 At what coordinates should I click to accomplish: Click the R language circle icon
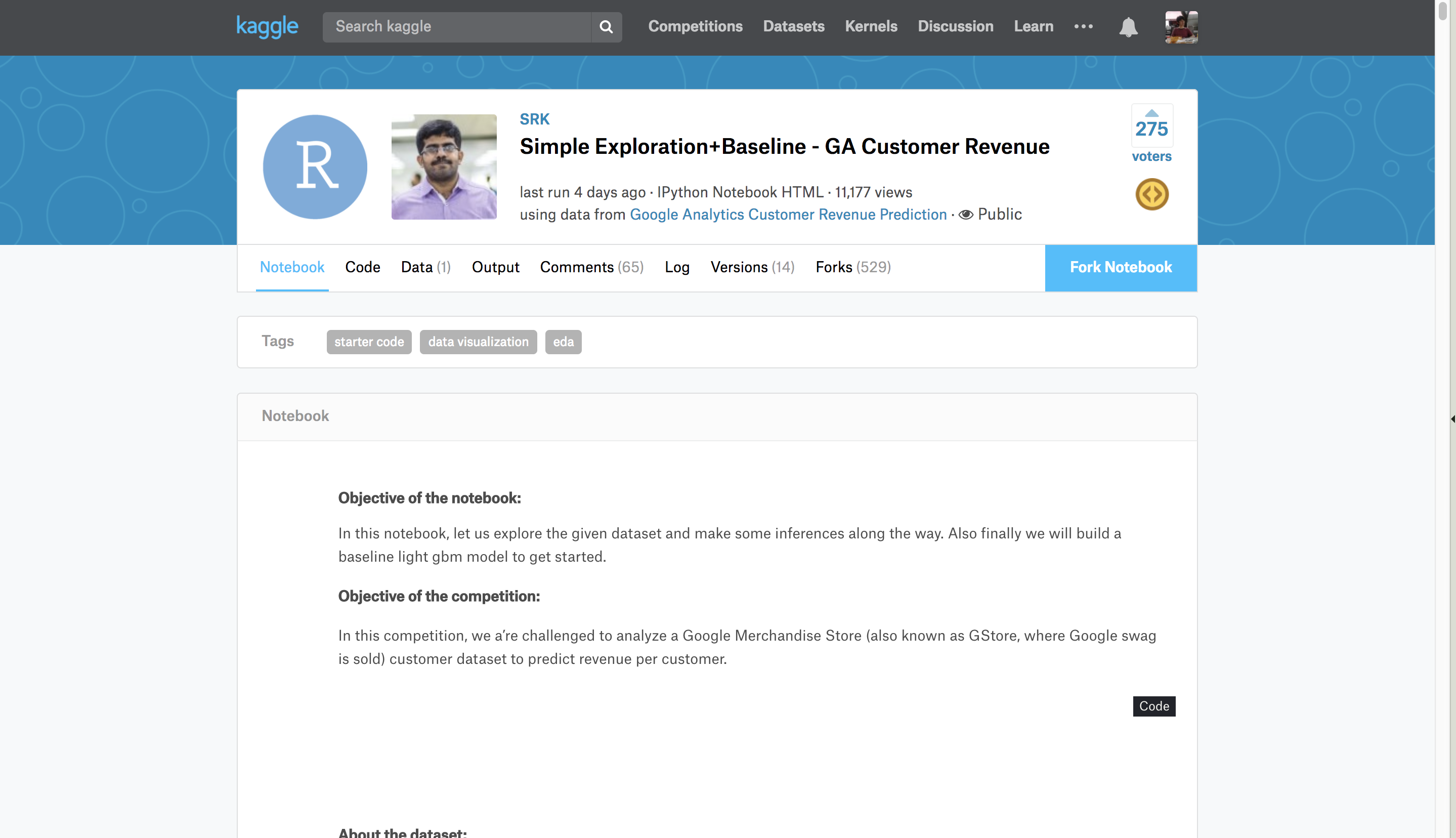point(315,167)
